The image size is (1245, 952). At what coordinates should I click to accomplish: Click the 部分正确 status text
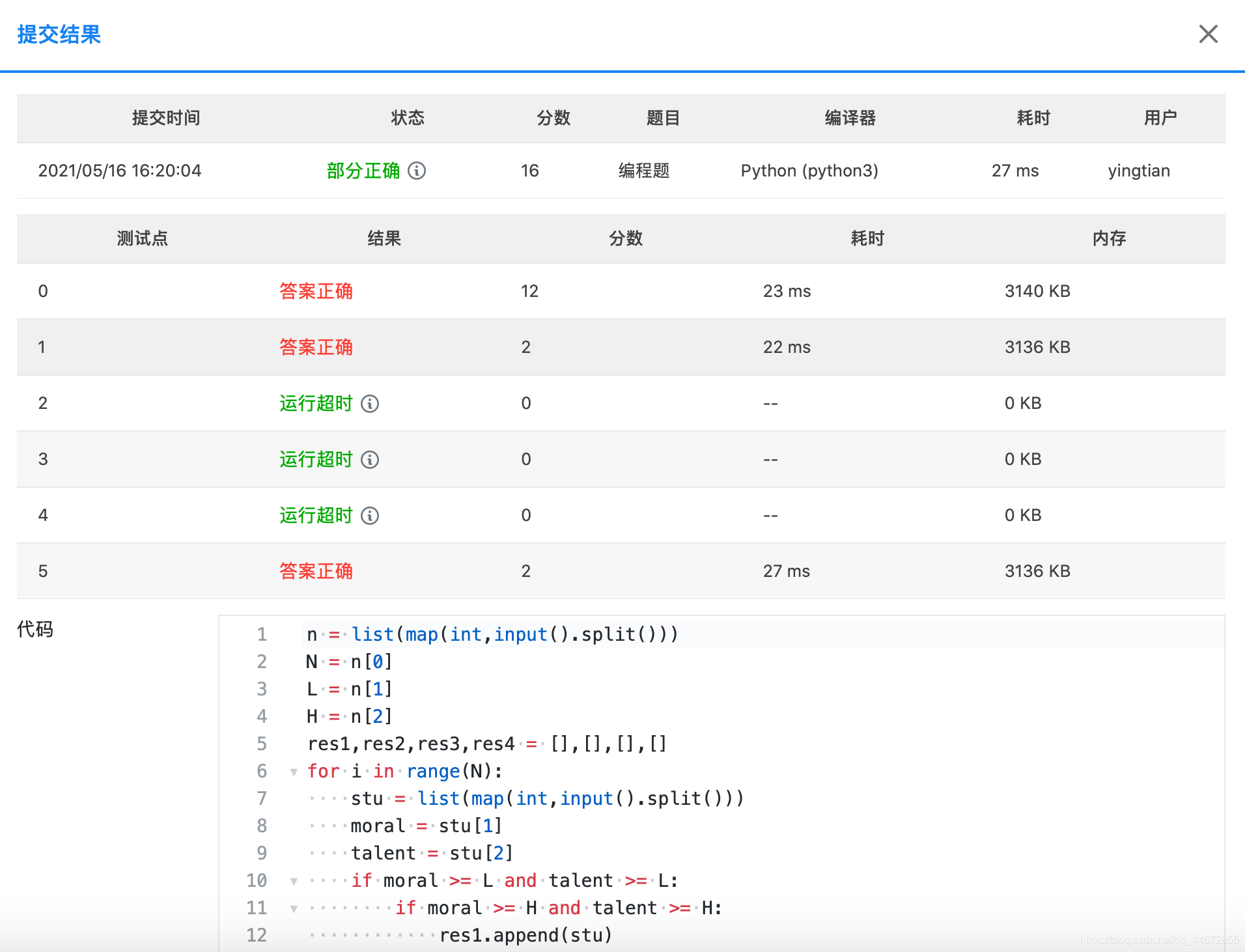coord(363,171)
